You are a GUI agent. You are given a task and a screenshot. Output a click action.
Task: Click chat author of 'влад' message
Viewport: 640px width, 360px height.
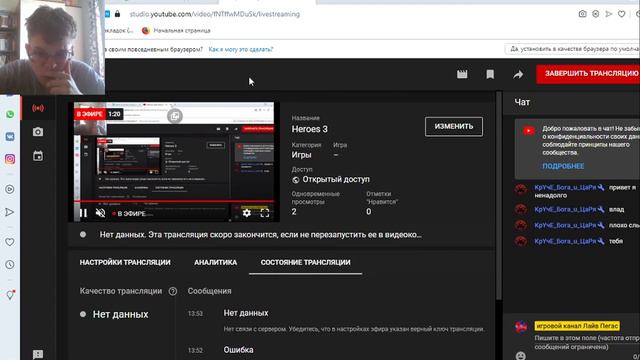pos(565,209)
